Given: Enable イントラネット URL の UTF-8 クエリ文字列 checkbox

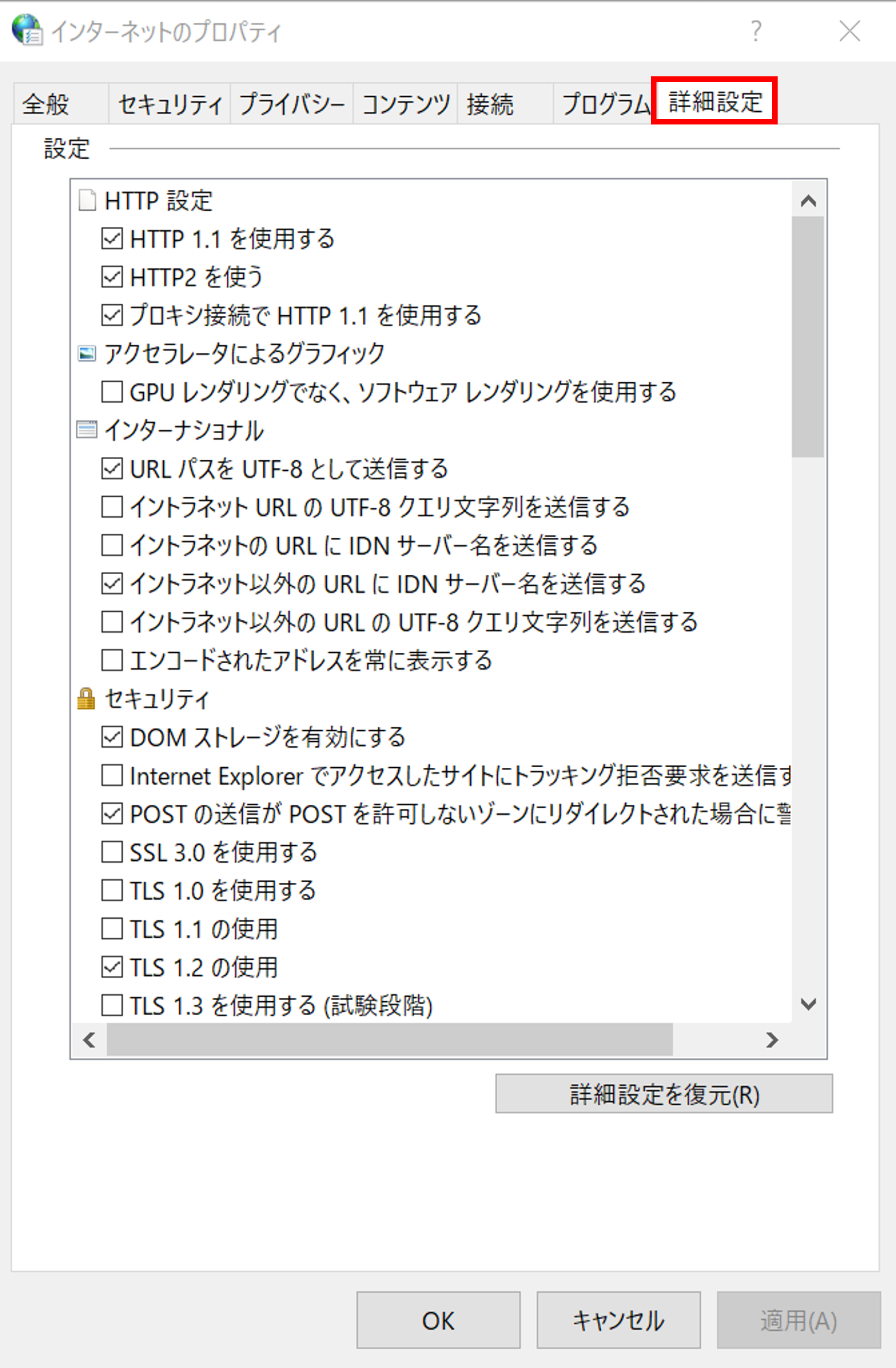Looking at the screenshot, I should tap(112, 507).
